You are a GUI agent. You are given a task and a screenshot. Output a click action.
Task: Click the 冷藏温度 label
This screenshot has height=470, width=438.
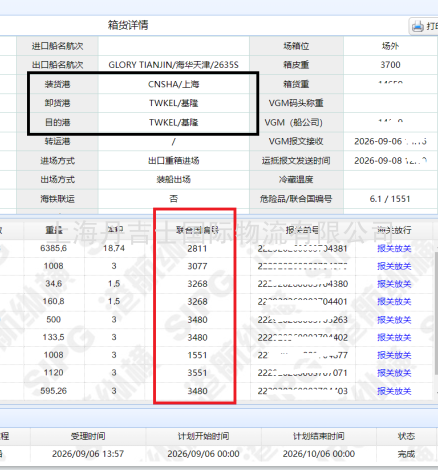pyautogui.click(x=296, y=180)
